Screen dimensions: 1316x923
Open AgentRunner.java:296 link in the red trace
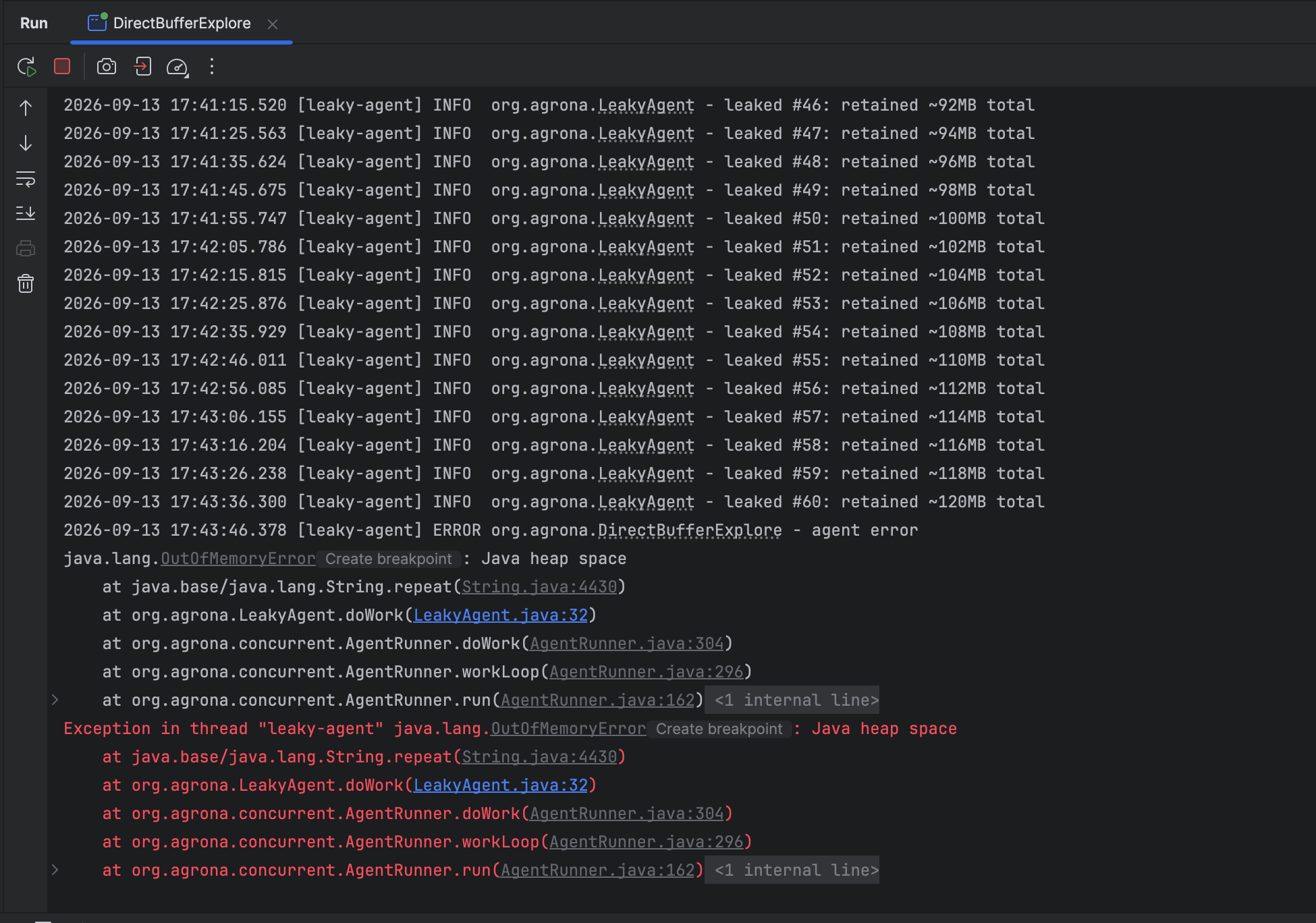click(647, 842)
